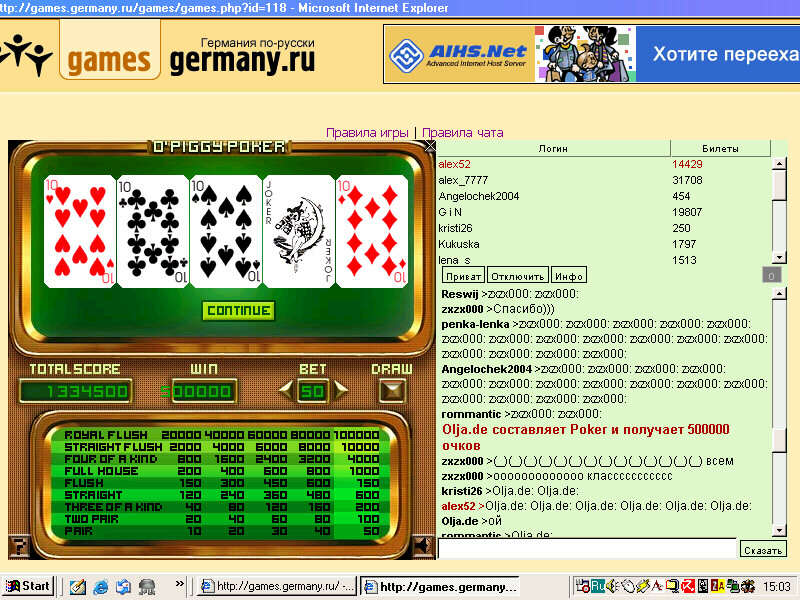Open the Правила игры link
The height and width of the screenshot is (600, 800).
[x=367, y=133]
